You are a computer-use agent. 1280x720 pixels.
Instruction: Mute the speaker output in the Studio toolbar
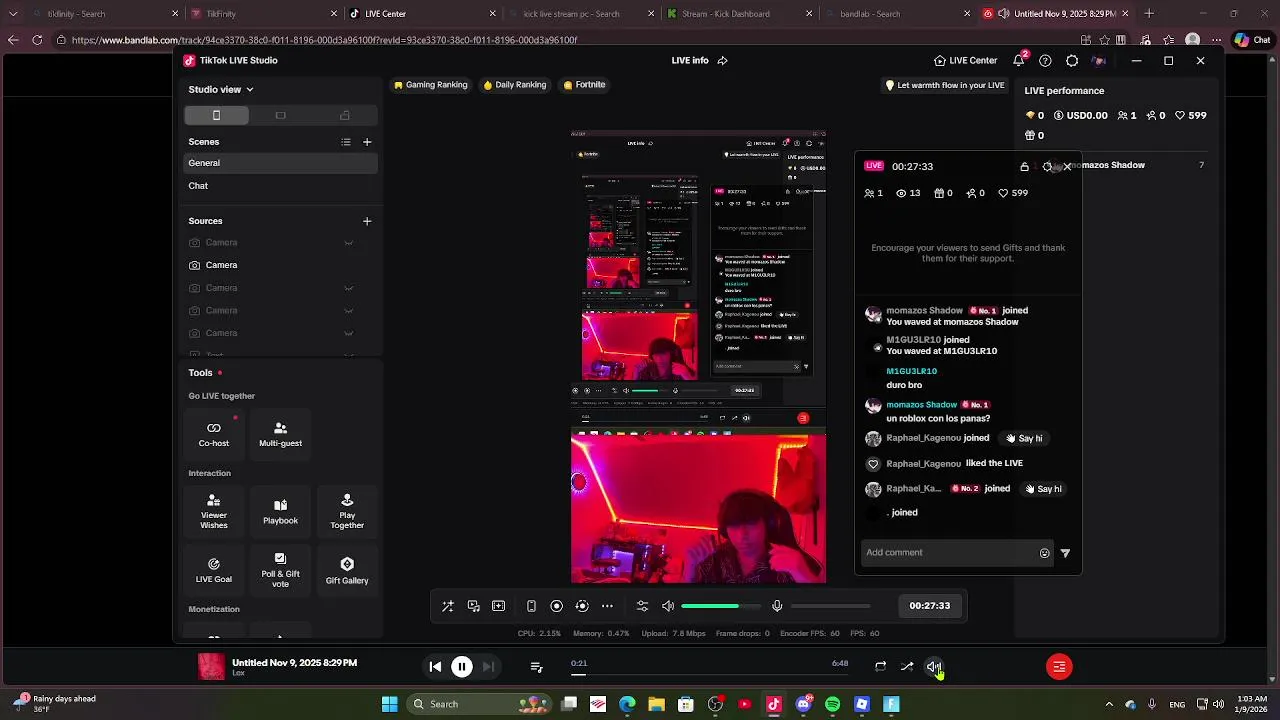[x=668, y=606]
